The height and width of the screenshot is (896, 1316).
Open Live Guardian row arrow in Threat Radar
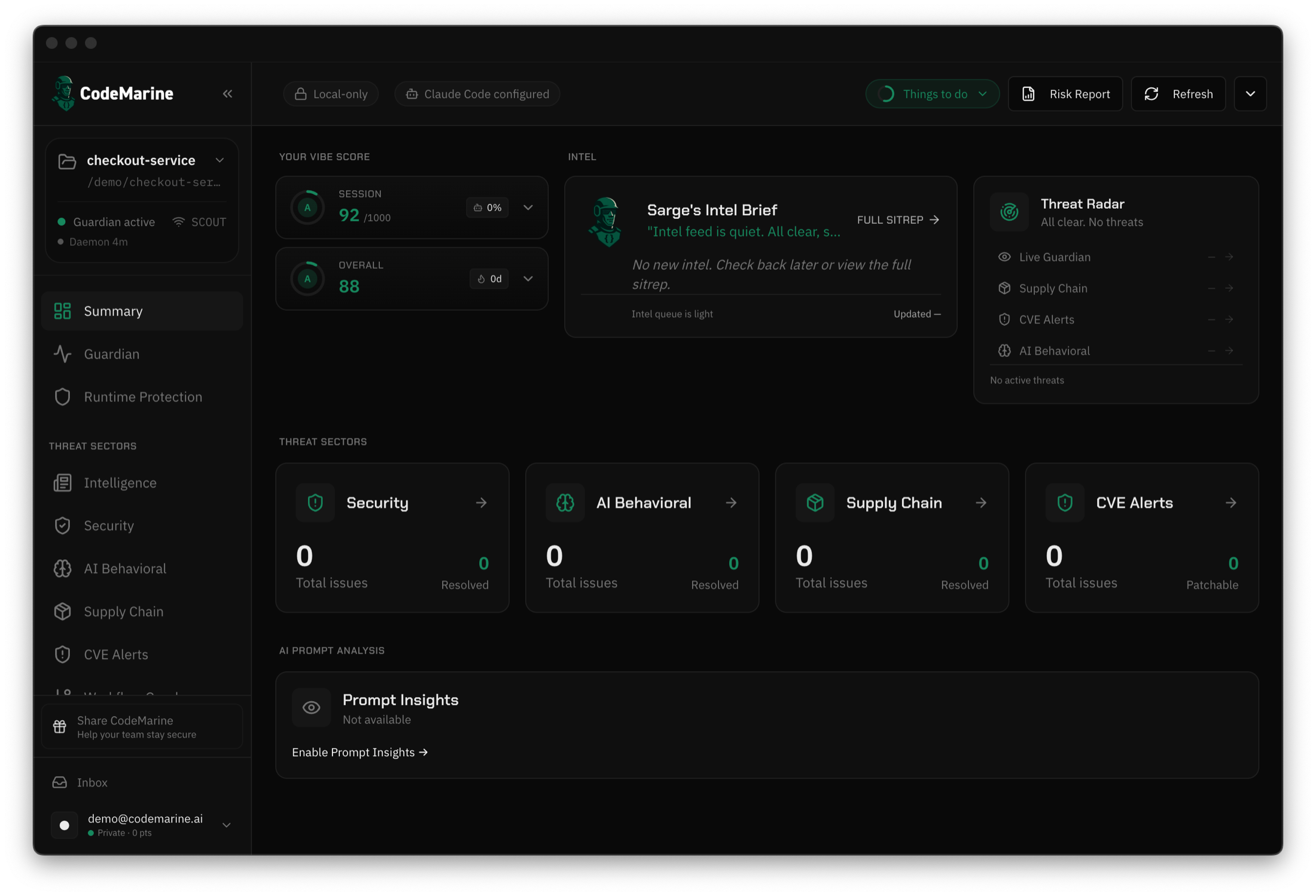click(1229, 257)
